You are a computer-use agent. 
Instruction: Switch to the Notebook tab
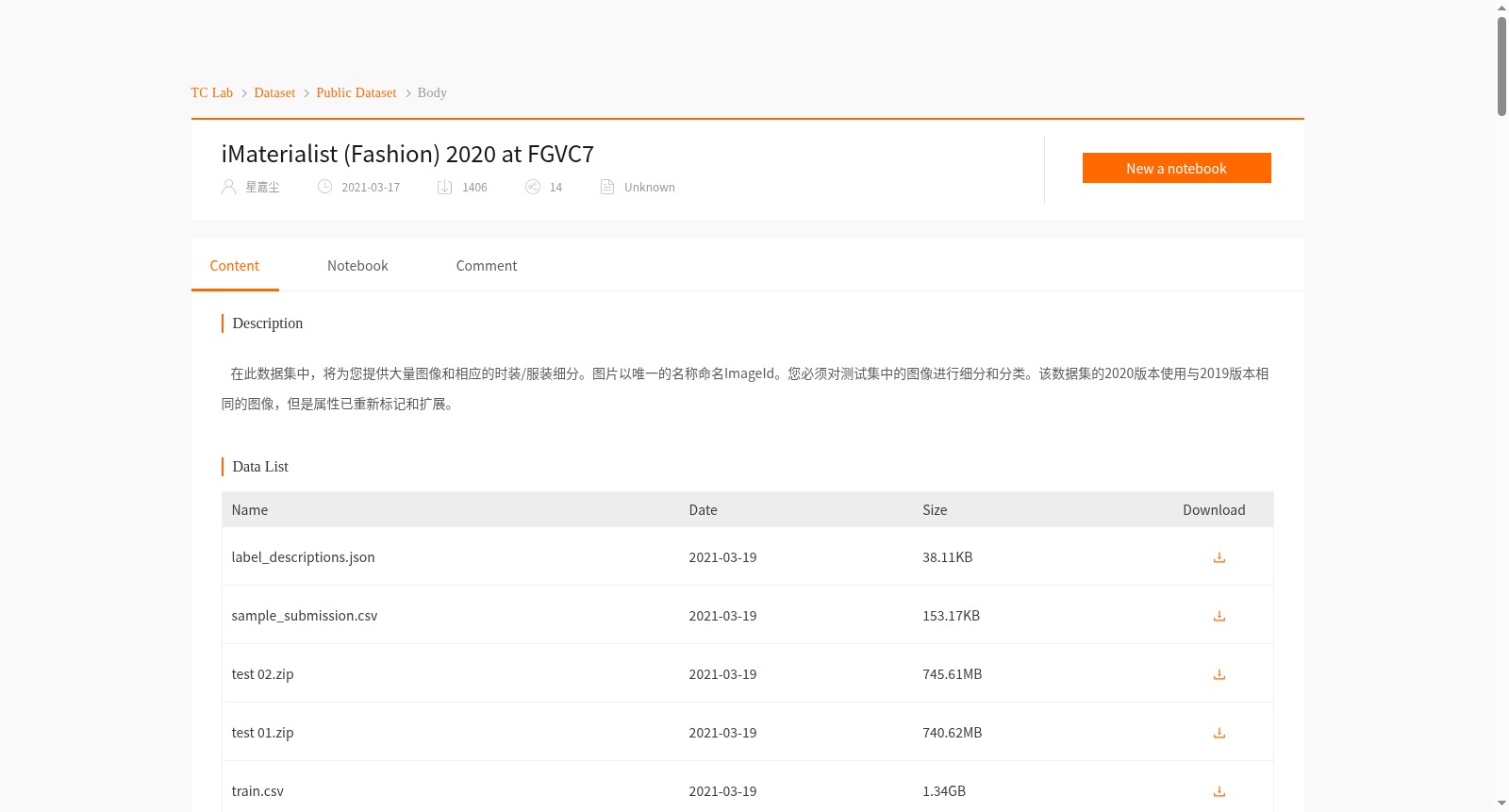tap(357, 266)
